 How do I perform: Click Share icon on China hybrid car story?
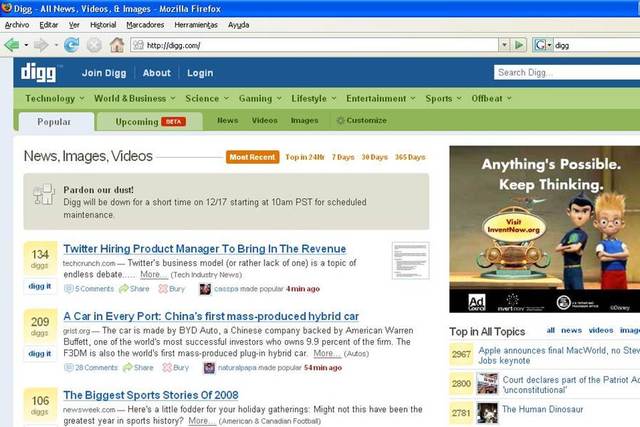pos(127,367)
